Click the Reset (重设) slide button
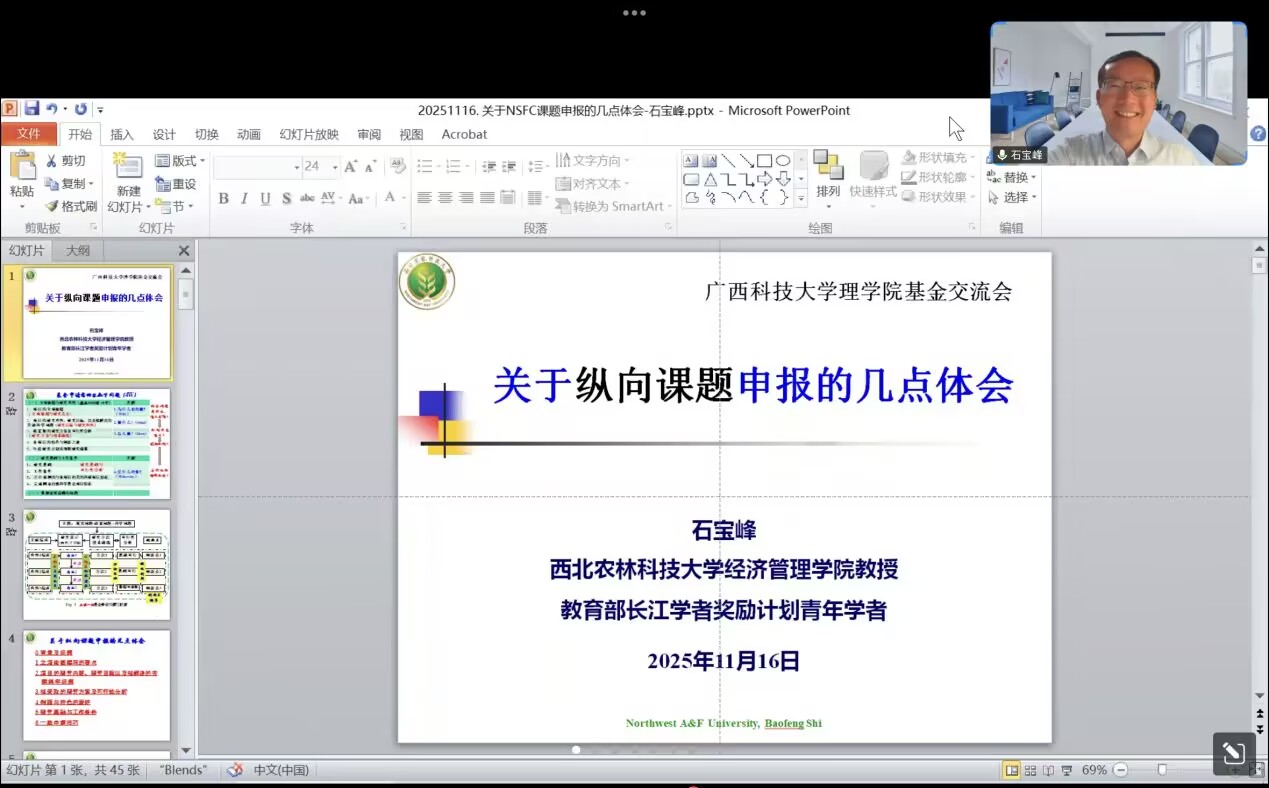This screenshot has height=788, width=1269. point(176,184)
